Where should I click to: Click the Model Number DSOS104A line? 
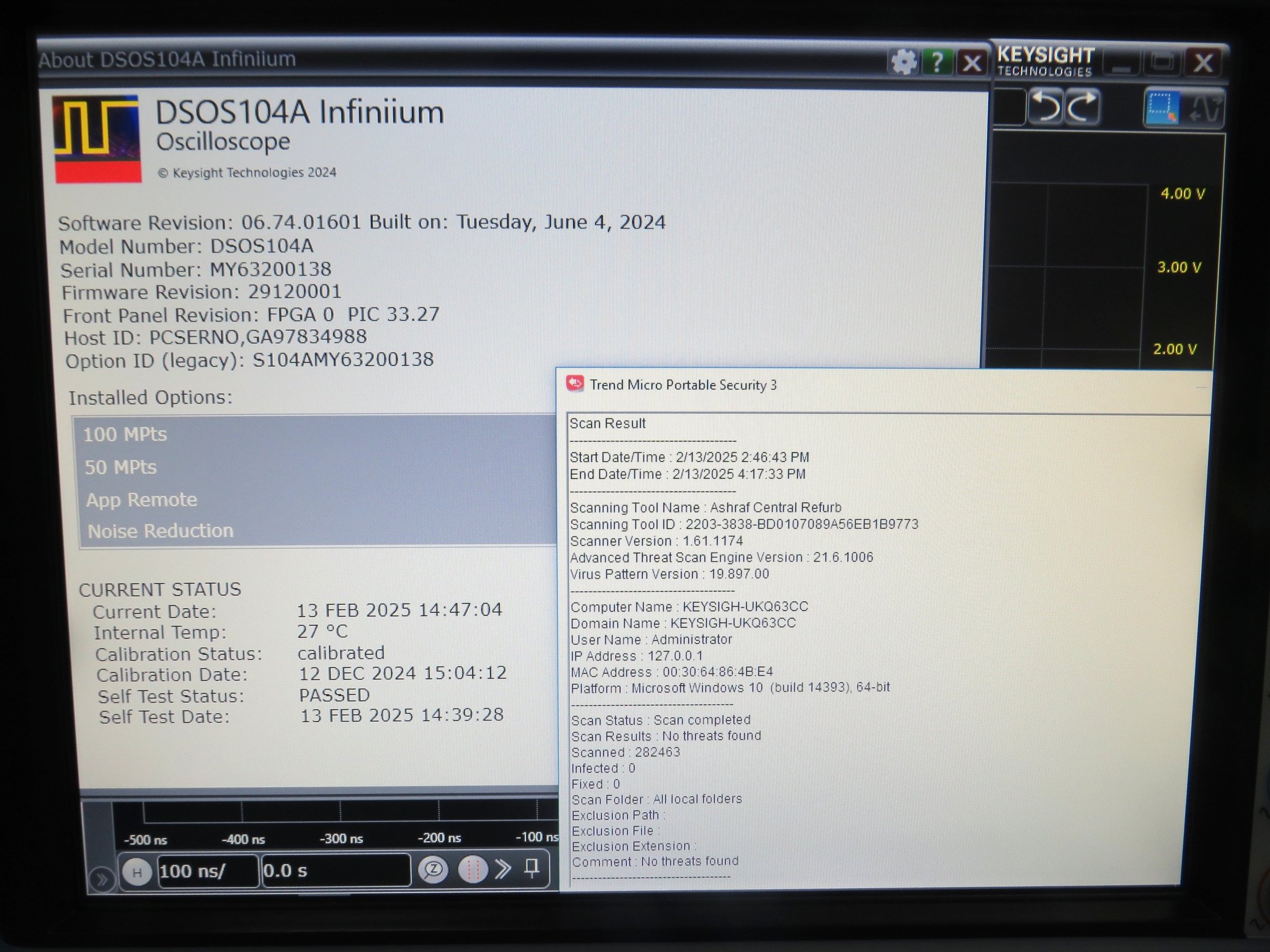tap(187, 247)
